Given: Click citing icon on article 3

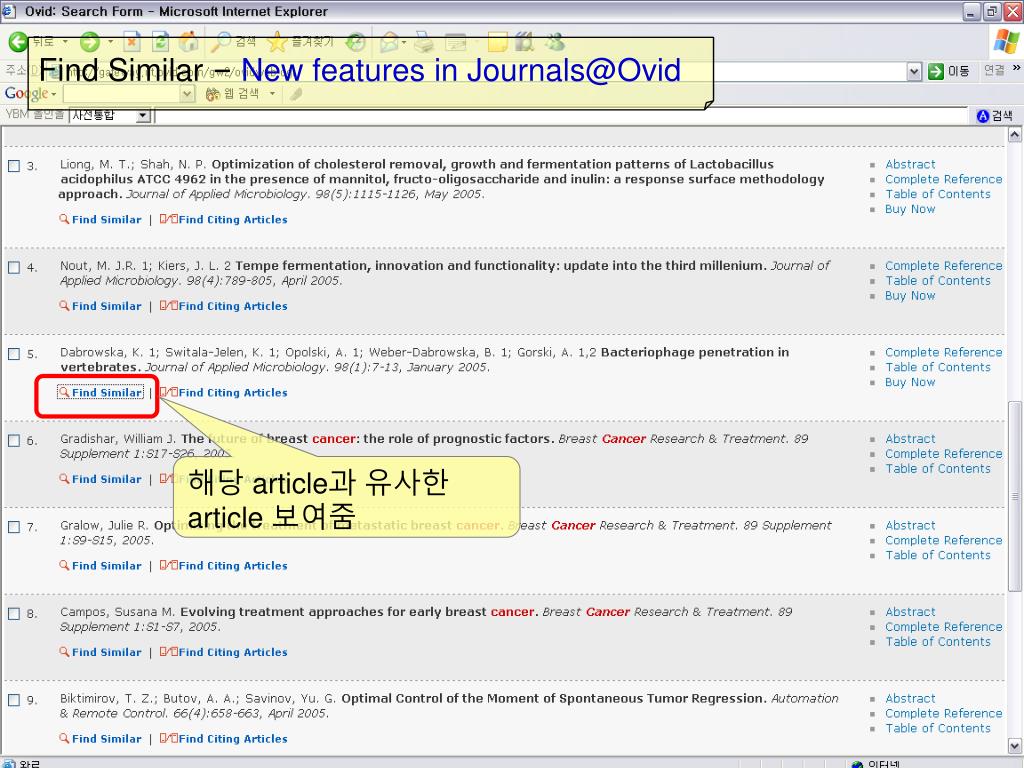Looking at the screenshot, I should click(168, 219).
